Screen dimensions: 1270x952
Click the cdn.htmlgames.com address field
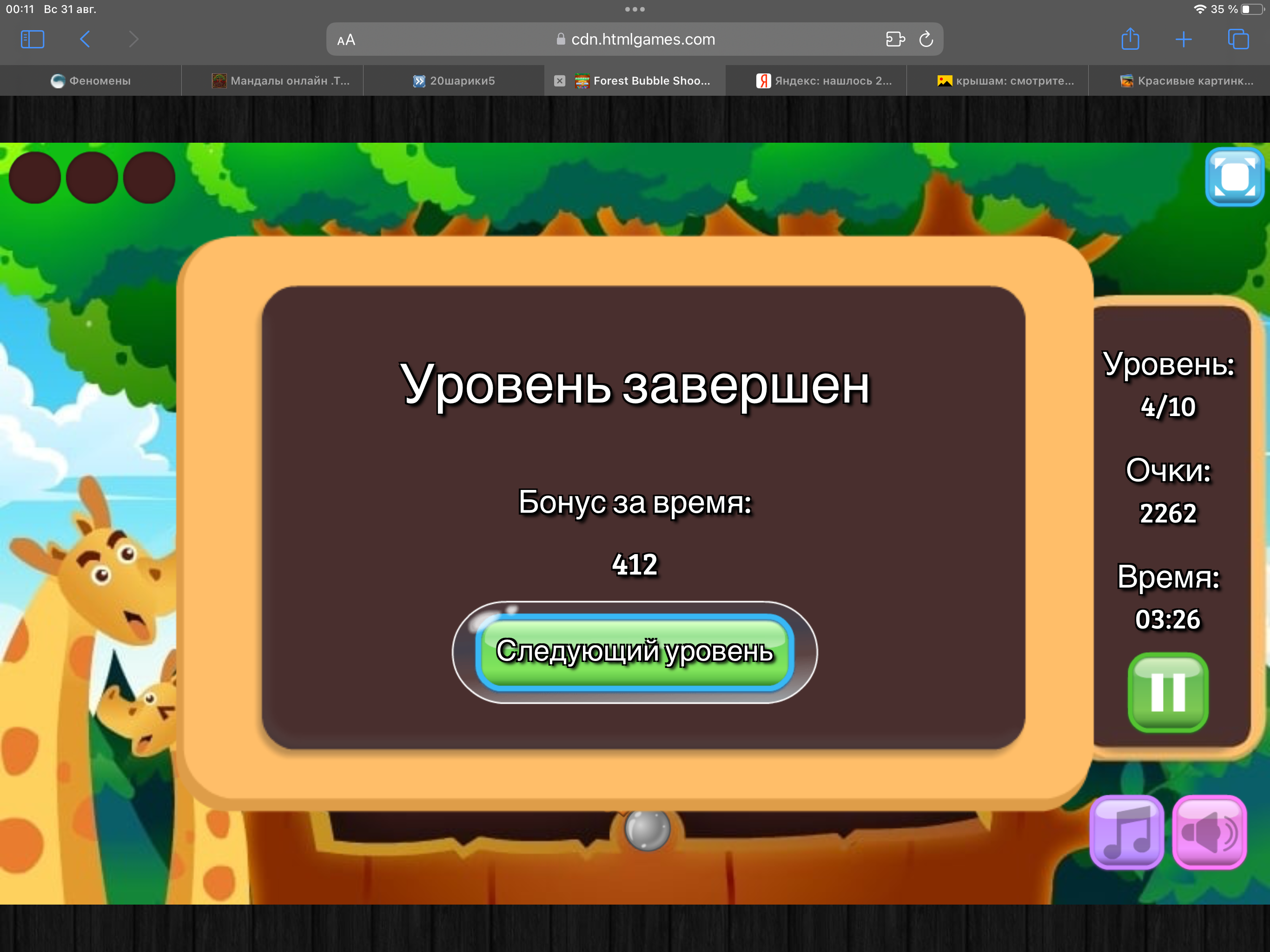(x=635, y=39)
